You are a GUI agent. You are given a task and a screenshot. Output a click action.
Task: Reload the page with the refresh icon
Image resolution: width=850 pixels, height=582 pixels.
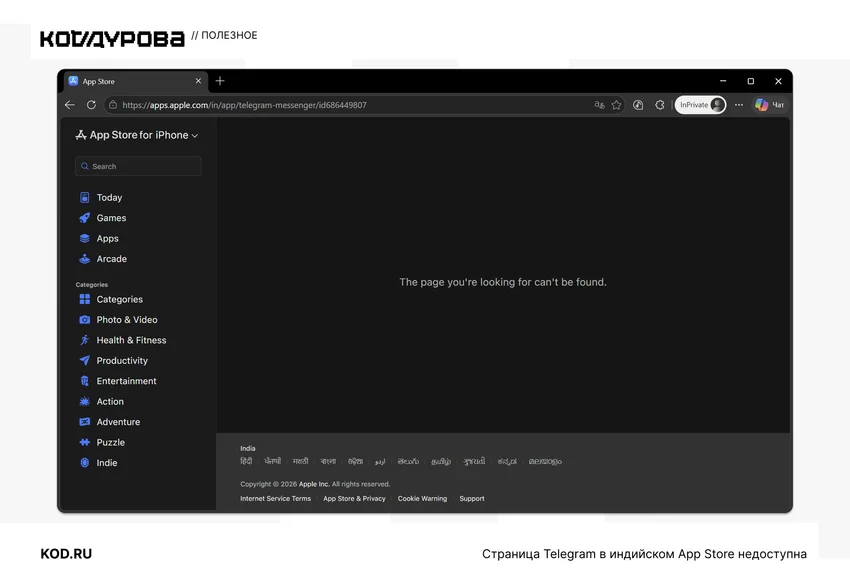coord(91,105)
